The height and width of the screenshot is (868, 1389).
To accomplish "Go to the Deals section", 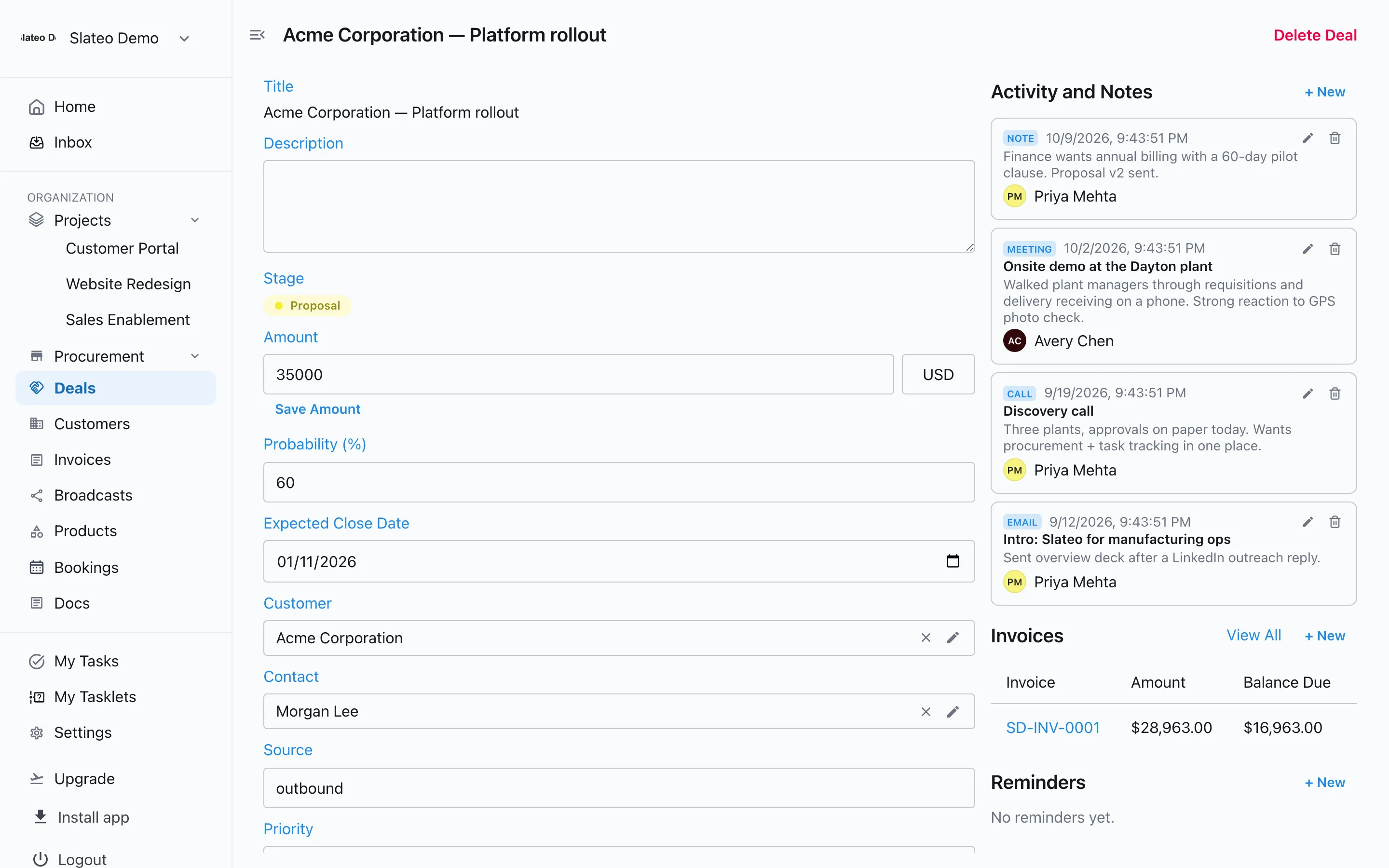I will click(x=116, y=388).
